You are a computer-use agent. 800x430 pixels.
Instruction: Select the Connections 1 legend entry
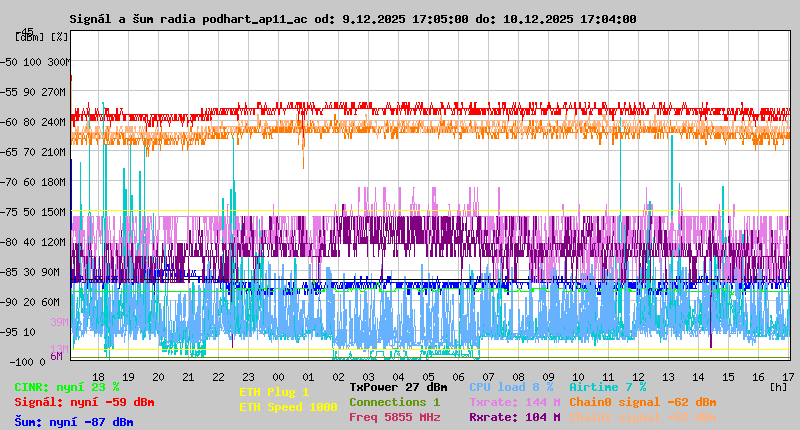[x=394, y=402]
